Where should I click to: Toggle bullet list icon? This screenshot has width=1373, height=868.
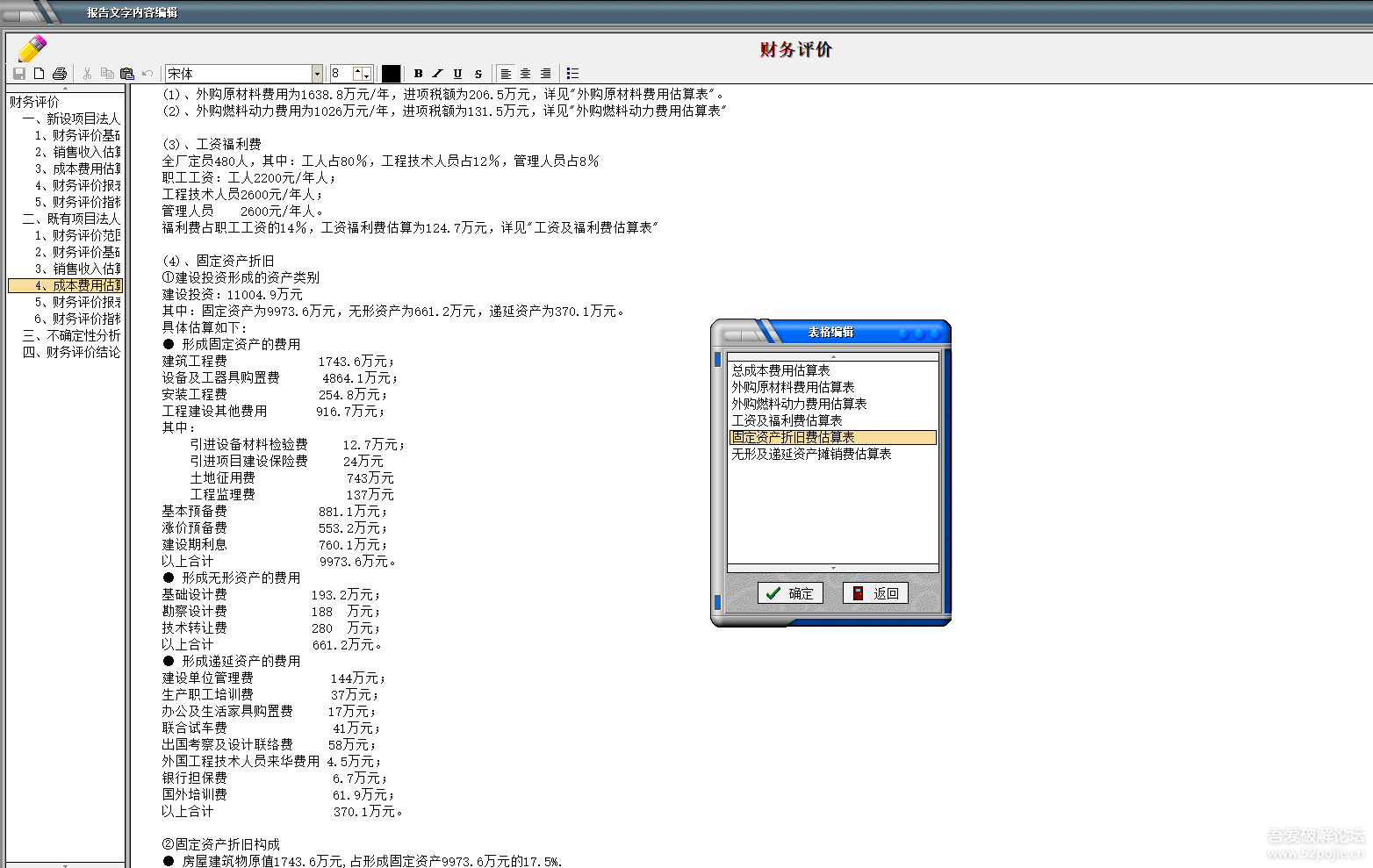click(572, 74)
